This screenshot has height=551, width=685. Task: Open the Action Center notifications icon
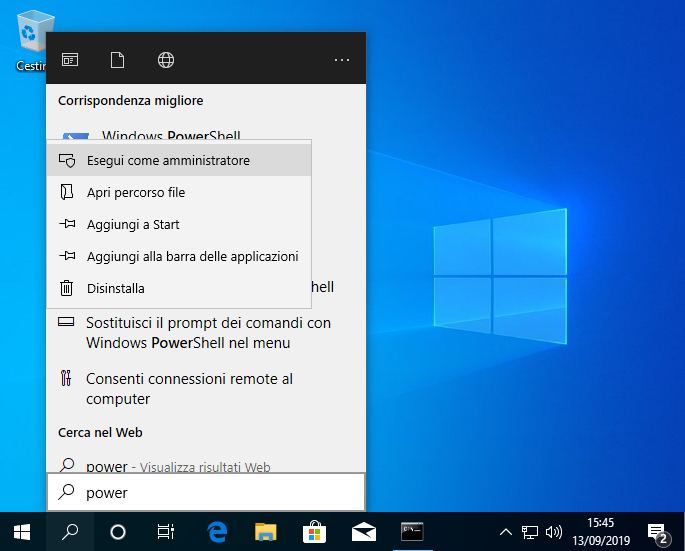(x=658, y=534)
